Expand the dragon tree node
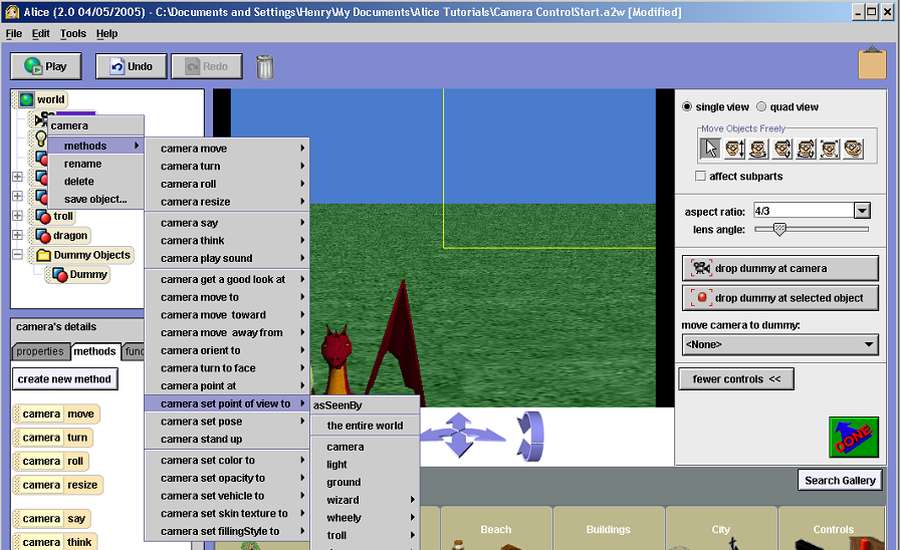The width and height of the screenshot is (900, 550). click(18, 235)
